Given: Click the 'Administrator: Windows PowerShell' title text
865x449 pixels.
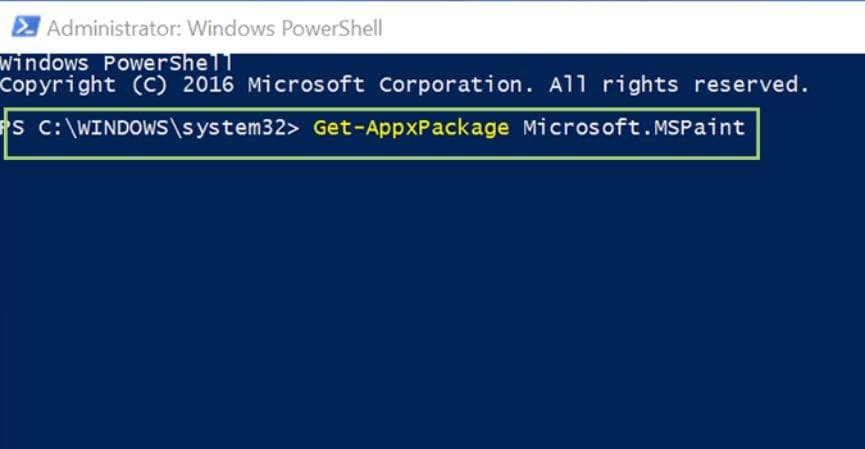Looking at the screenshot, I should 214,27.
